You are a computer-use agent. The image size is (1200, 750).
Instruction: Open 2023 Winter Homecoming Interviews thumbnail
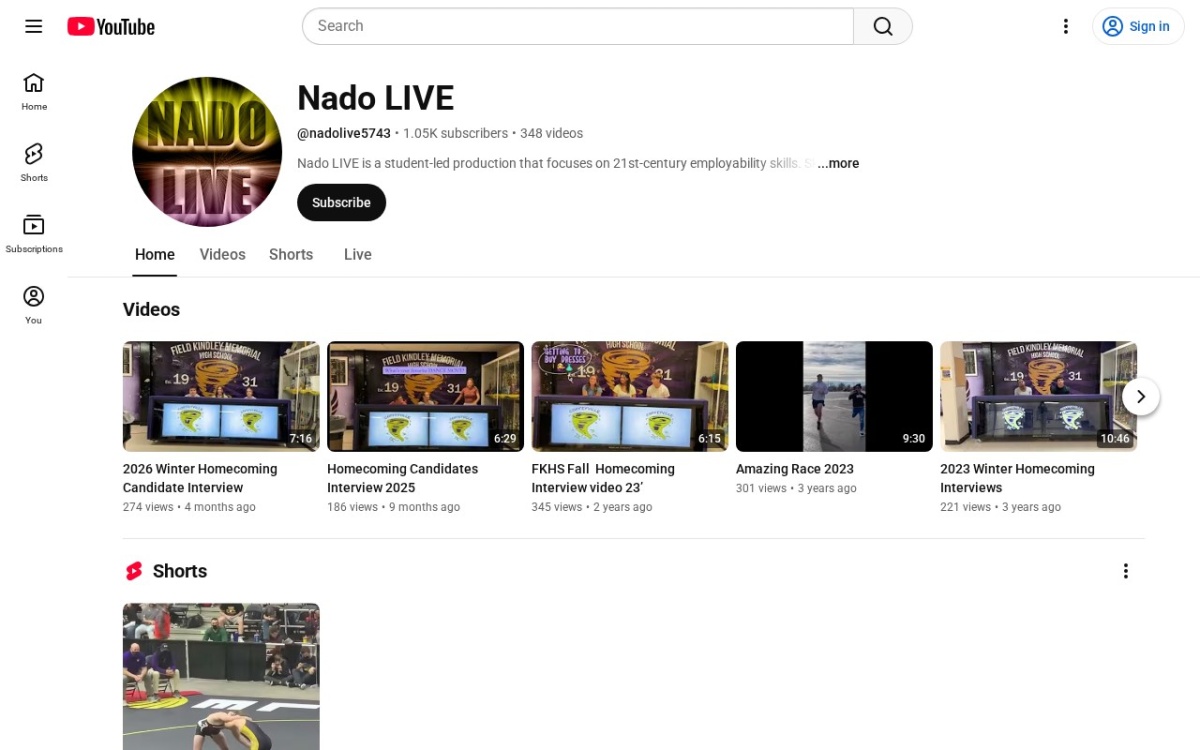1038,396
